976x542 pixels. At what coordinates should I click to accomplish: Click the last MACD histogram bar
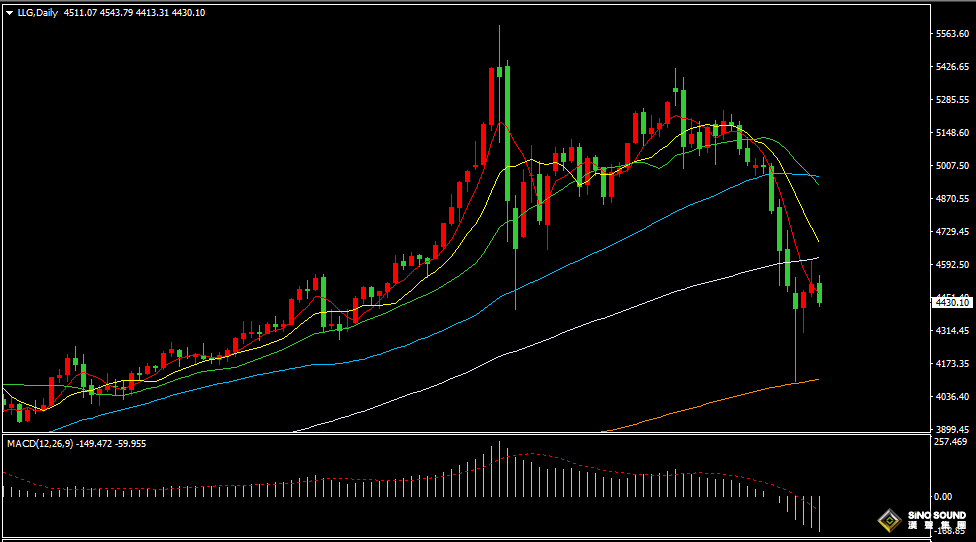[x=820, y=512]
